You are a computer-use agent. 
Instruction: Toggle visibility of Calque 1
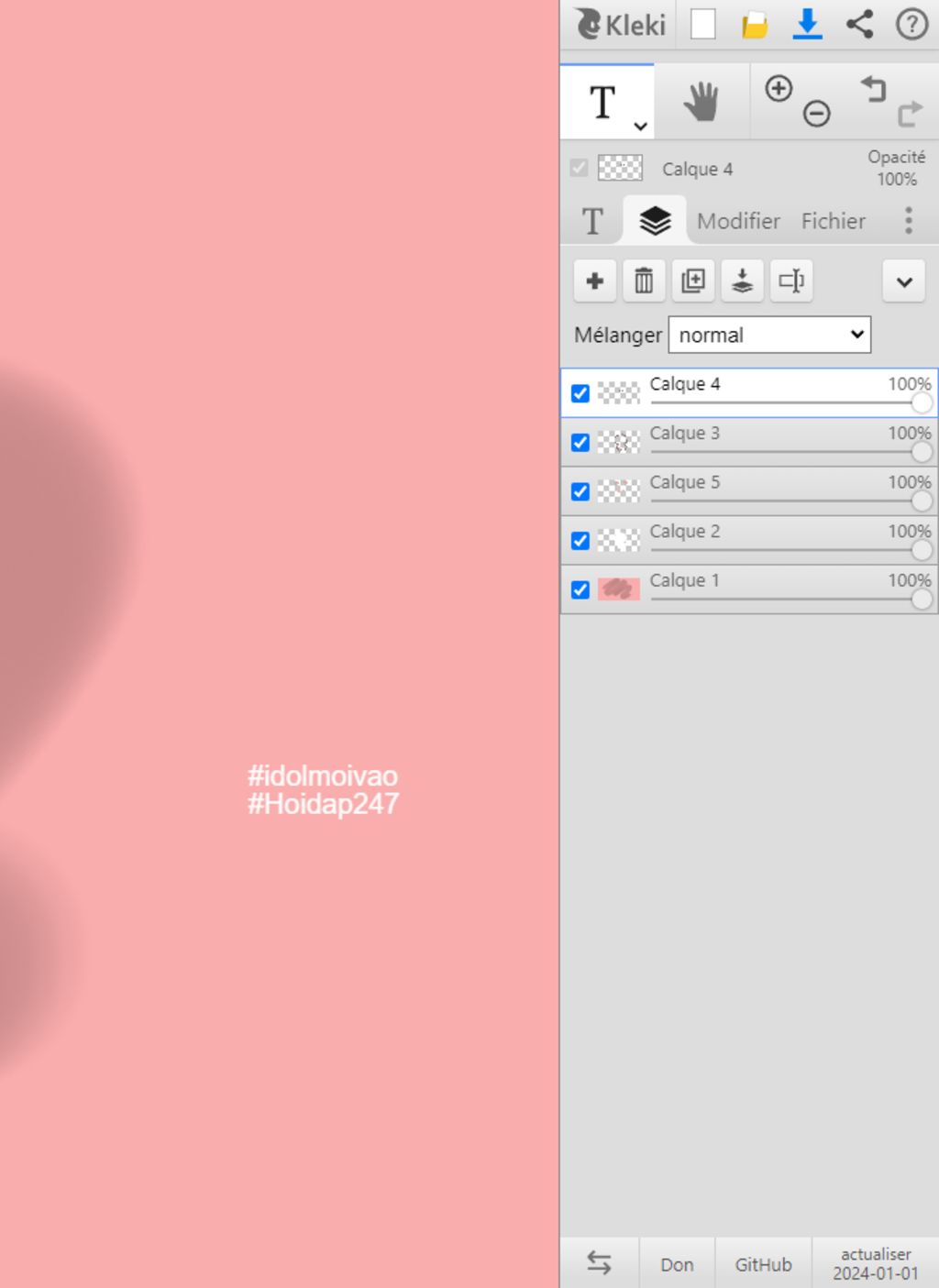pyautogui.click(x=580, y=589)
